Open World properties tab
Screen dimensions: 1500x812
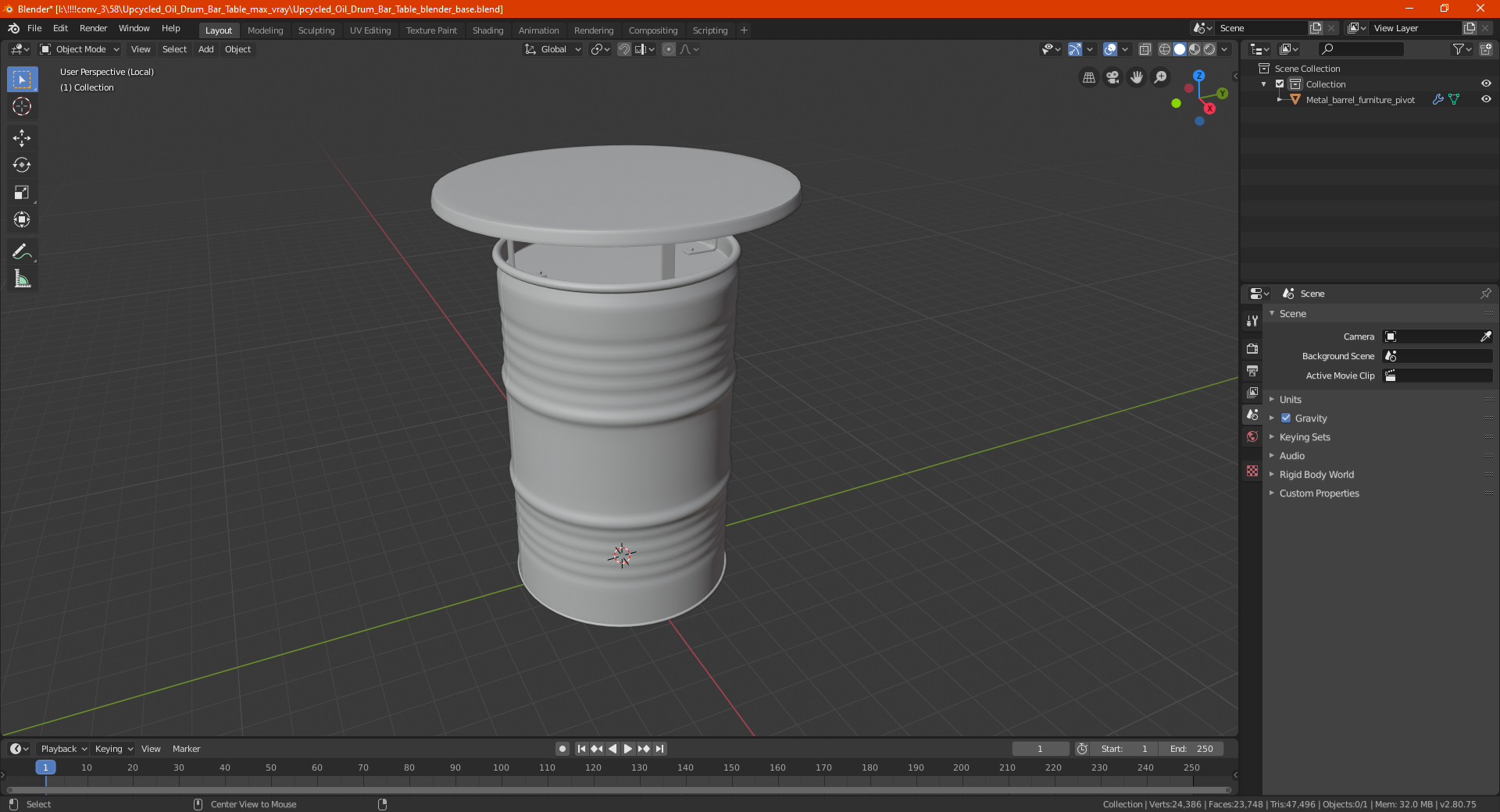(1252, 436)
